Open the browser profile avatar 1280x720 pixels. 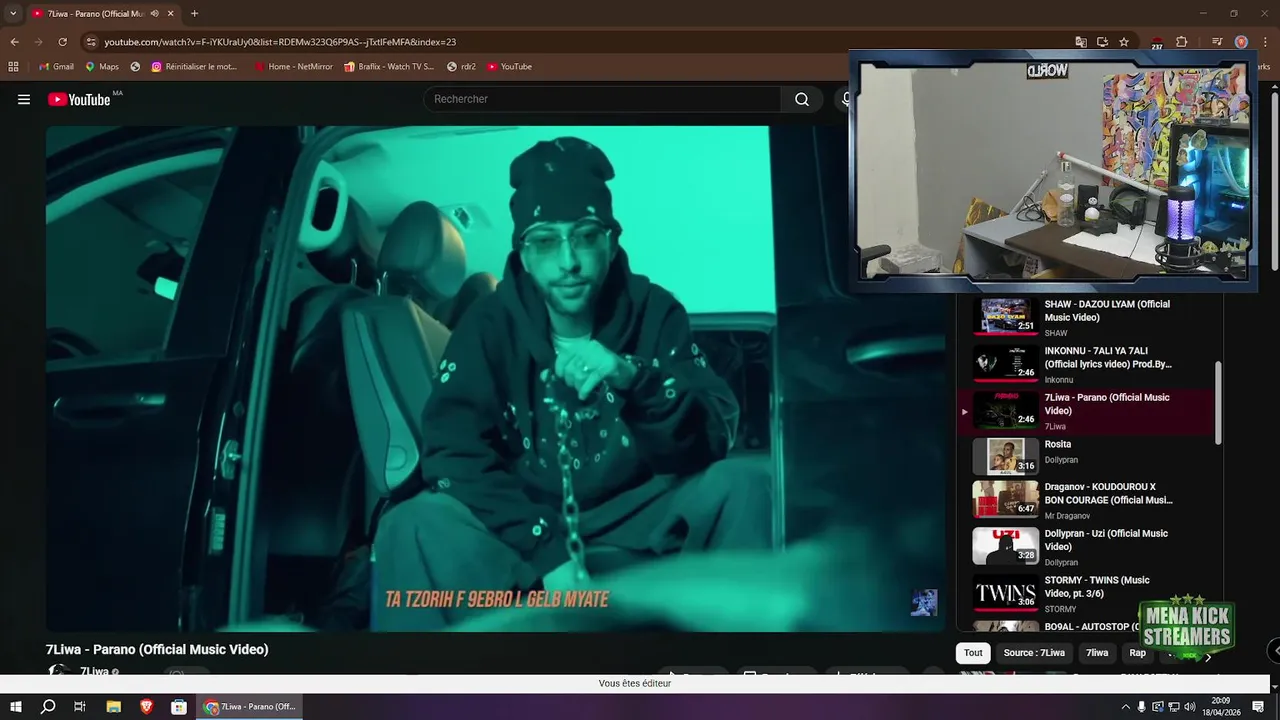click(x=1241, y=42)
